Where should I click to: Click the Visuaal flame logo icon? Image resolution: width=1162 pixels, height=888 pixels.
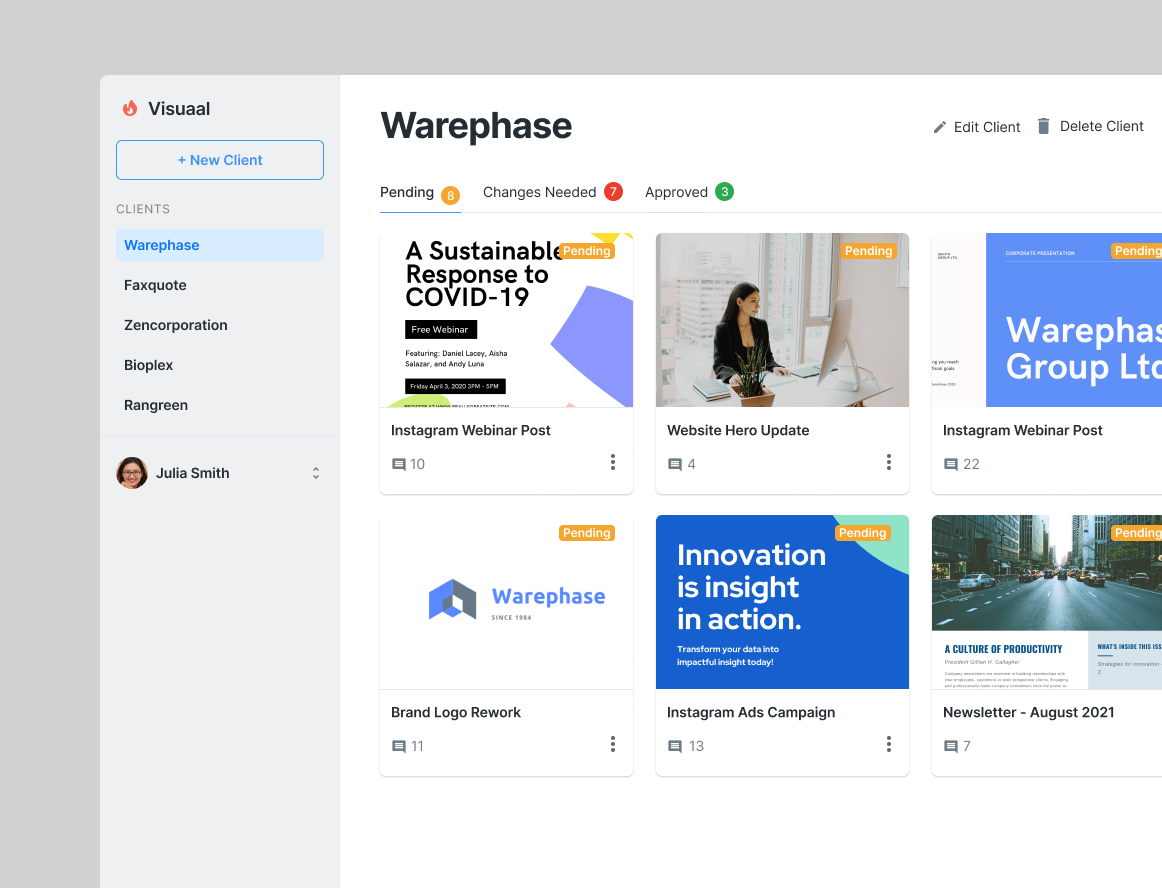tap(130, 109)
